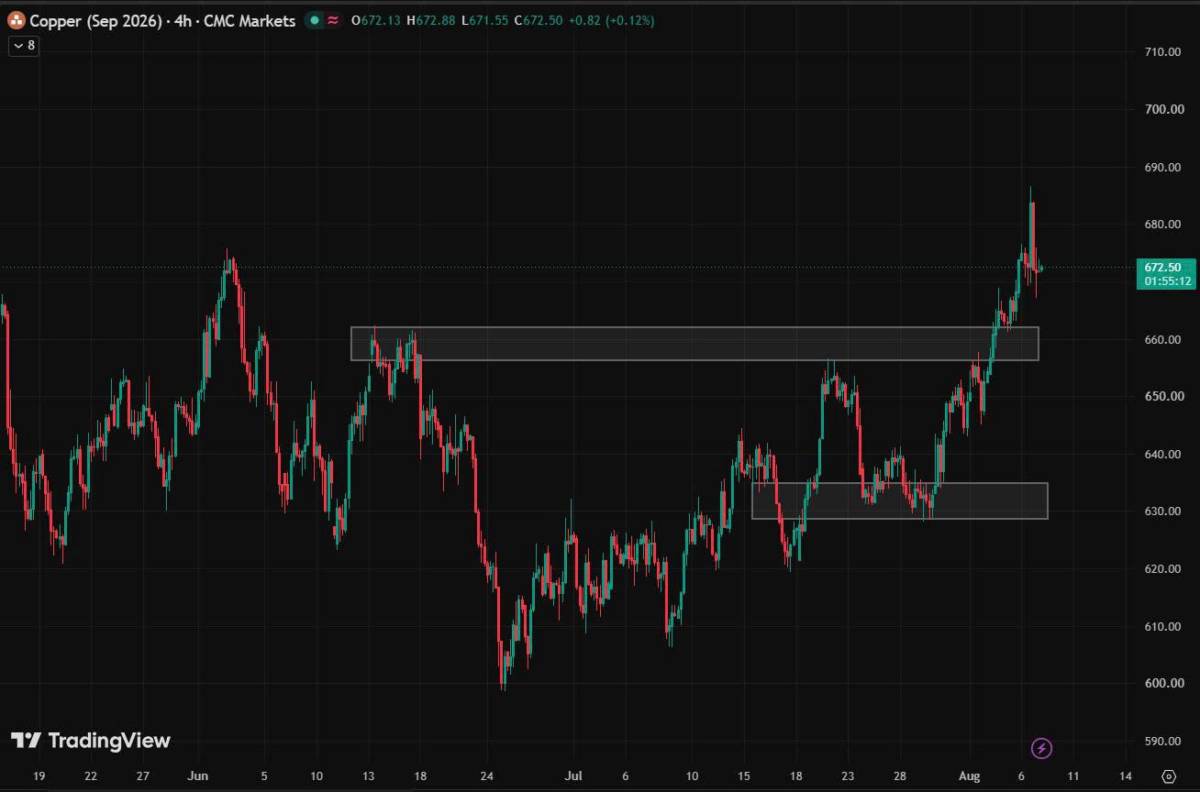
Task: Click the change value +0.82 (+0.12%)
Action: (x=612, y=20)
